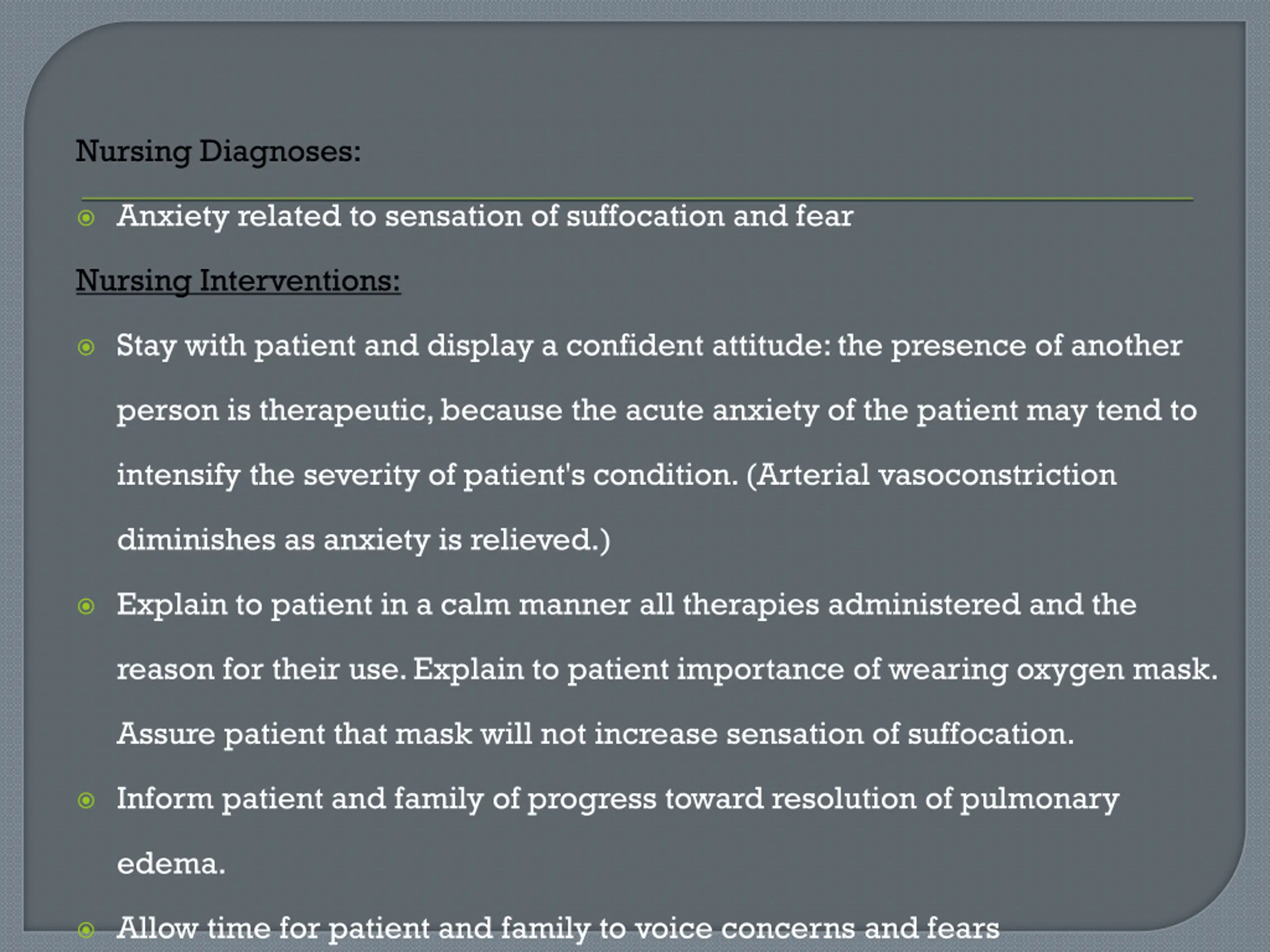Click the bullet before 'Stay with patient'
Viewport: 1270px width, 952px height.
(86, 347)
